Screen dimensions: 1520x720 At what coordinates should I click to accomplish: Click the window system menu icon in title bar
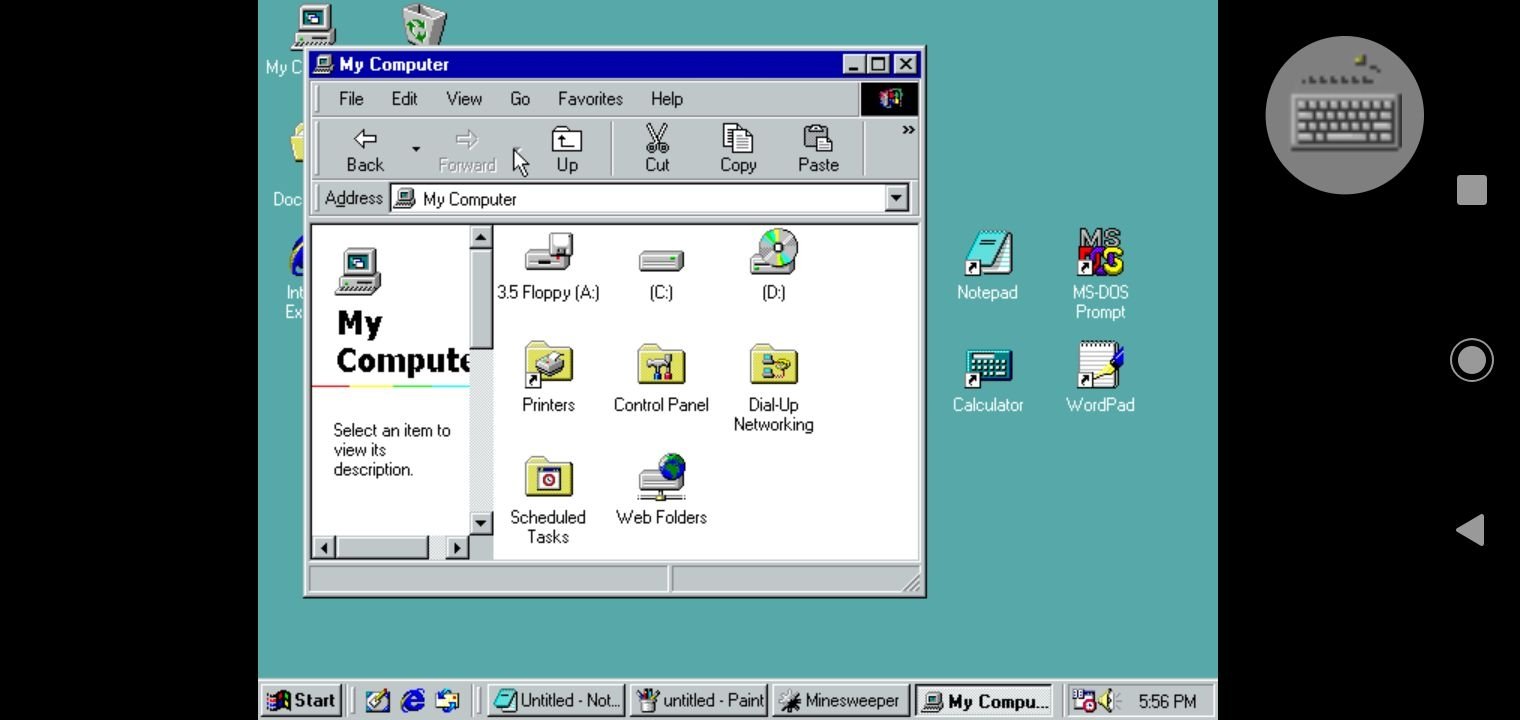click(322, 64)
